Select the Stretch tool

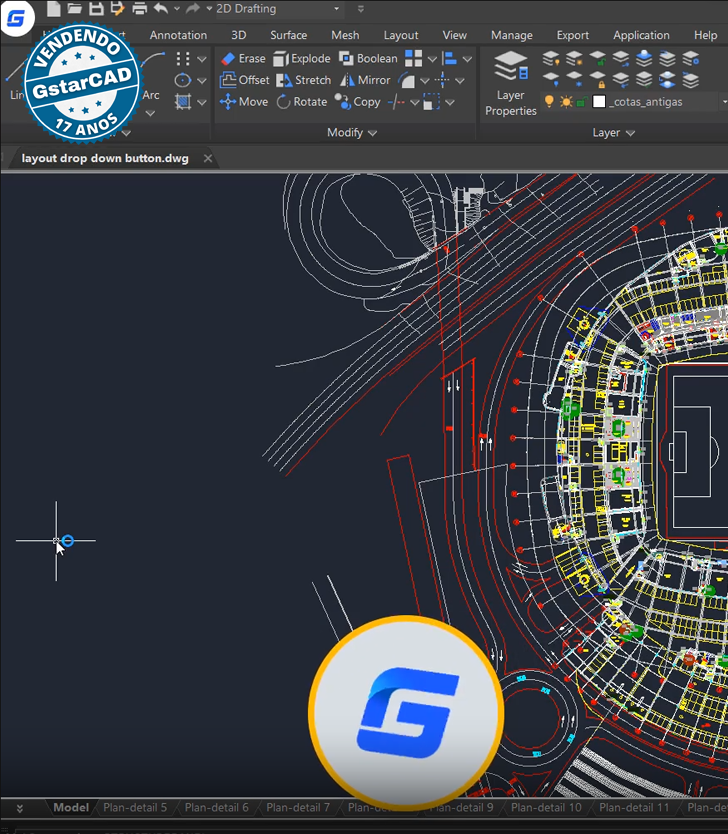click(304, 80)
